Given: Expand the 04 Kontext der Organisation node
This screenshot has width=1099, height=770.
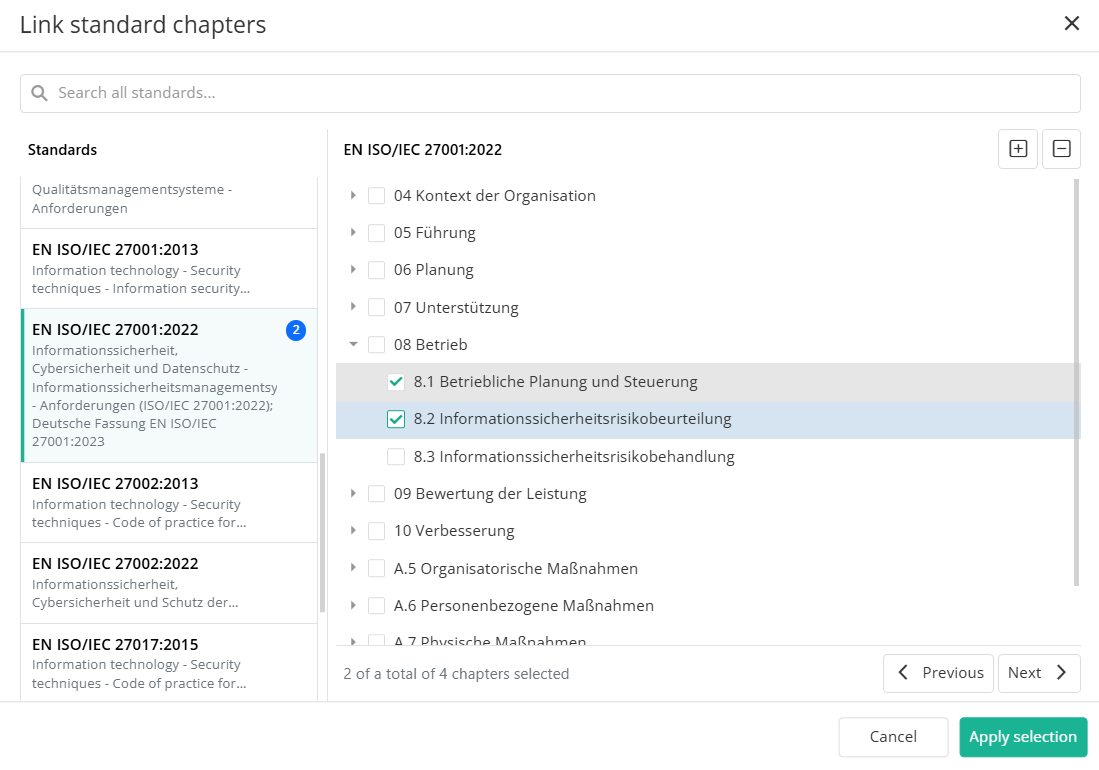Looking at the screenshot, I should [353, 195].
